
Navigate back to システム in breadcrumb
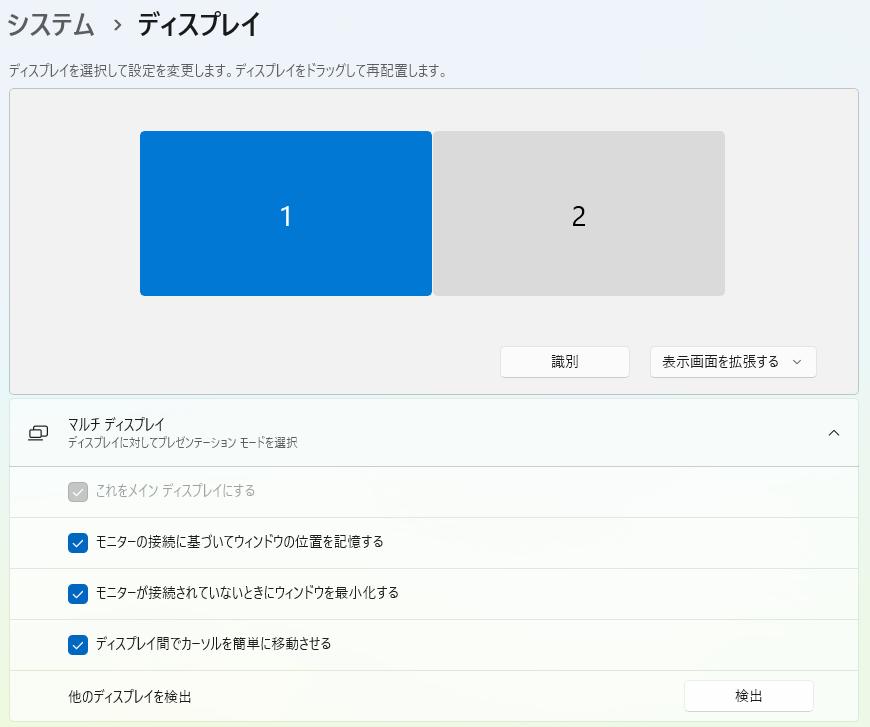pyautogui.click(x=50, y=25)
